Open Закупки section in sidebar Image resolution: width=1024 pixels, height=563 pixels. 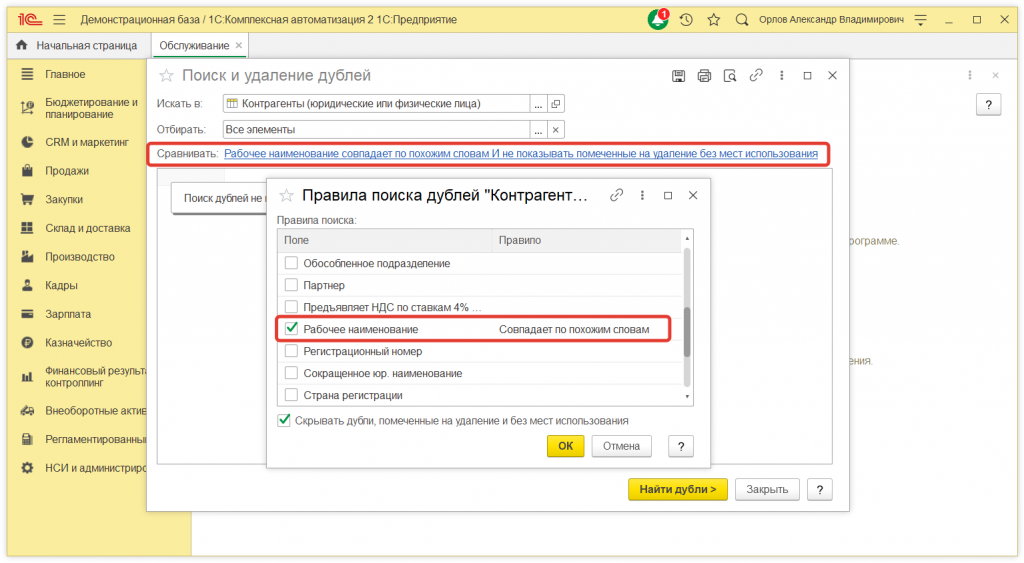pos(64,200)
